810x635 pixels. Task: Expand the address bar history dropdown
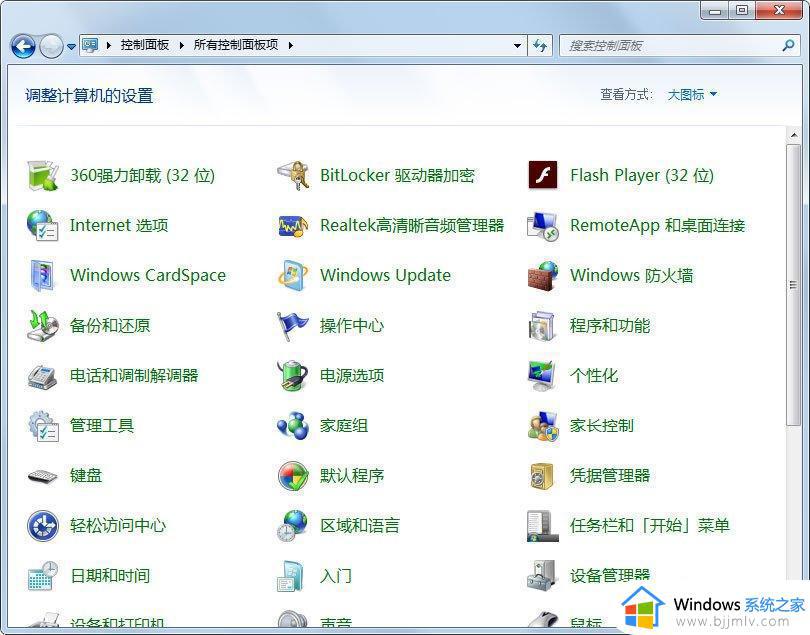pos(517,46)
